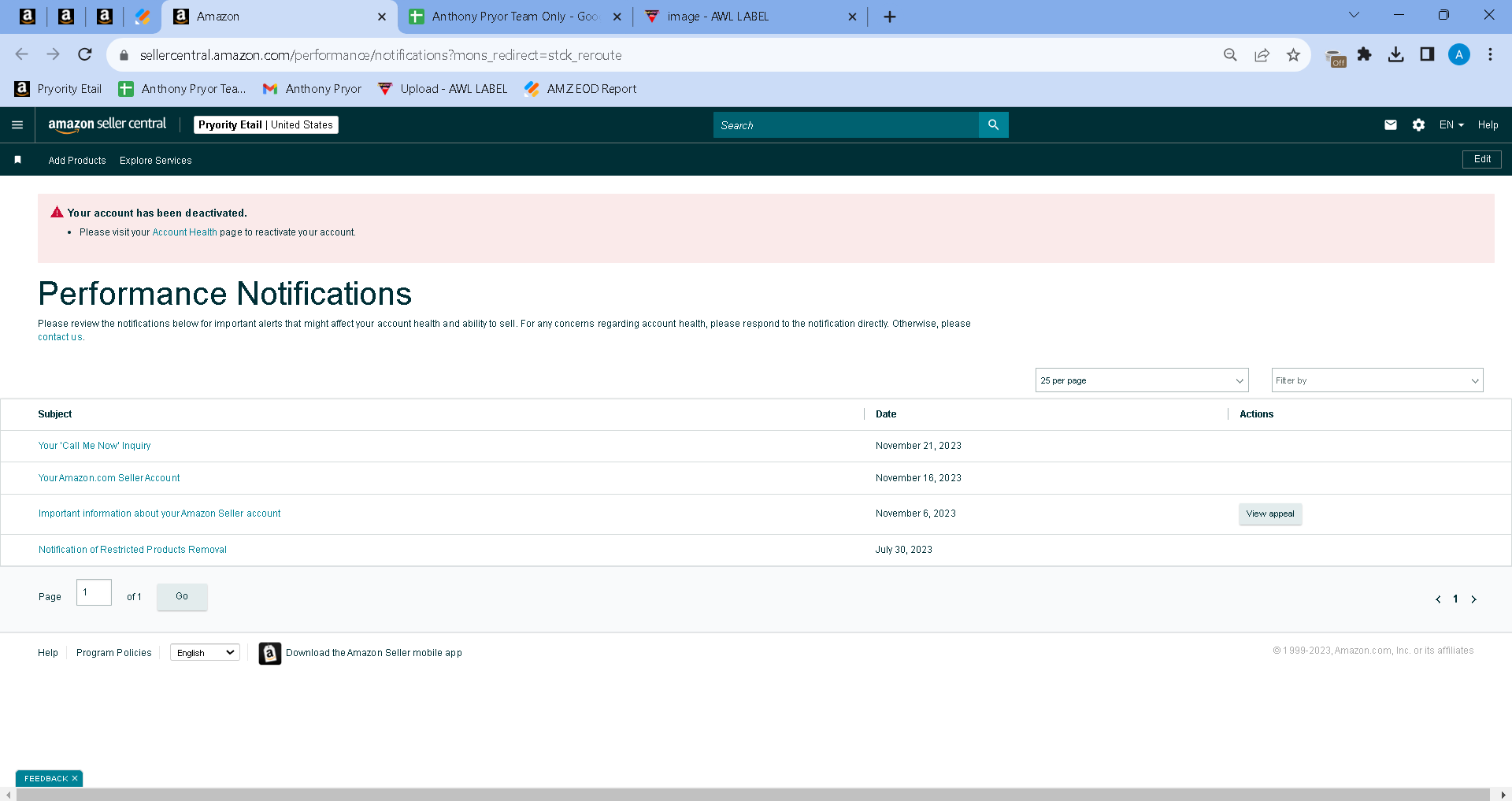1512x801 pixels.
Task: Click the Amazon Seller mobile app icon
Action: (x=270, y=654)
